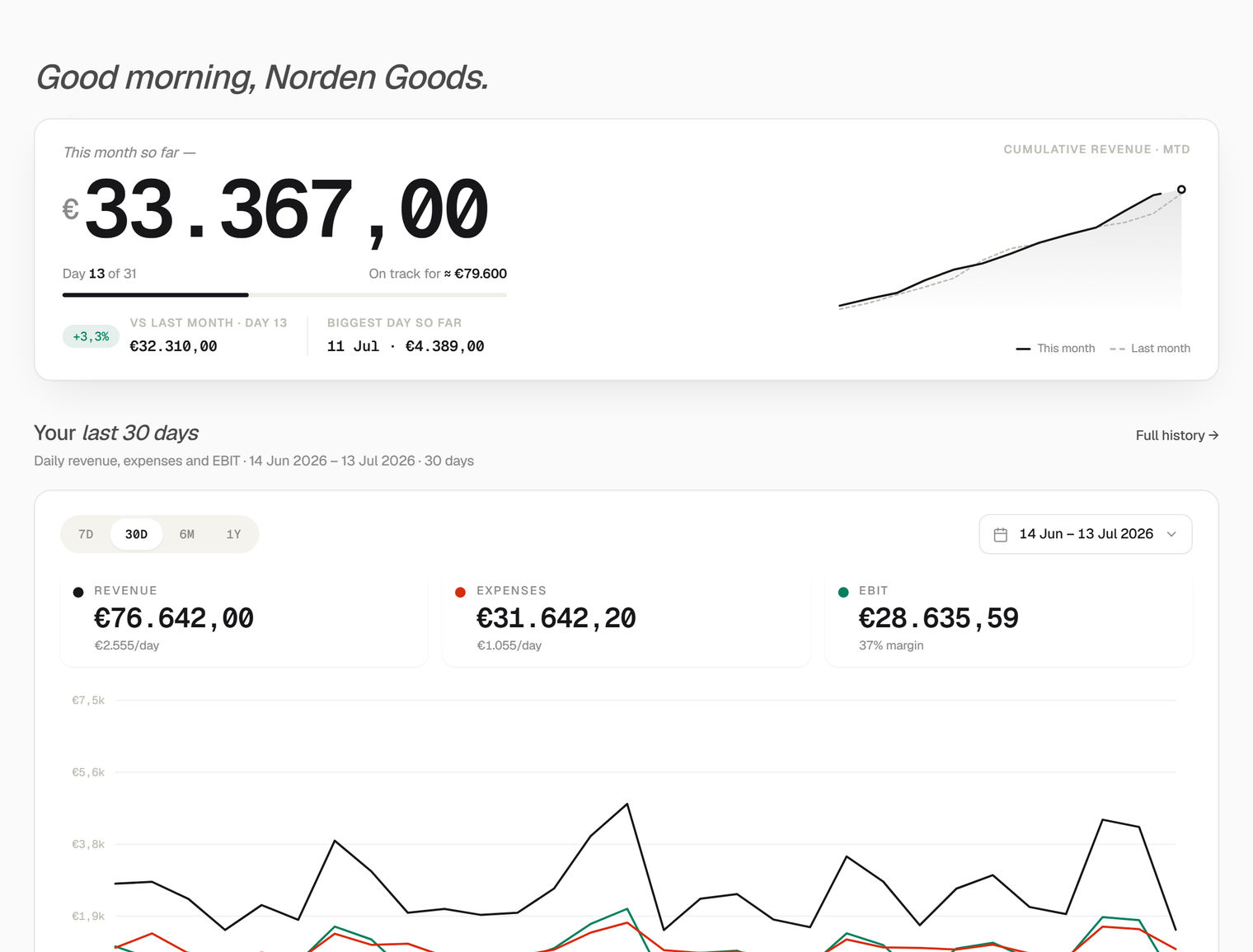Click the €1,9k axis label
Image resolution: width=1253 pixels, height=952 pixels.
[x=88, y=916]
